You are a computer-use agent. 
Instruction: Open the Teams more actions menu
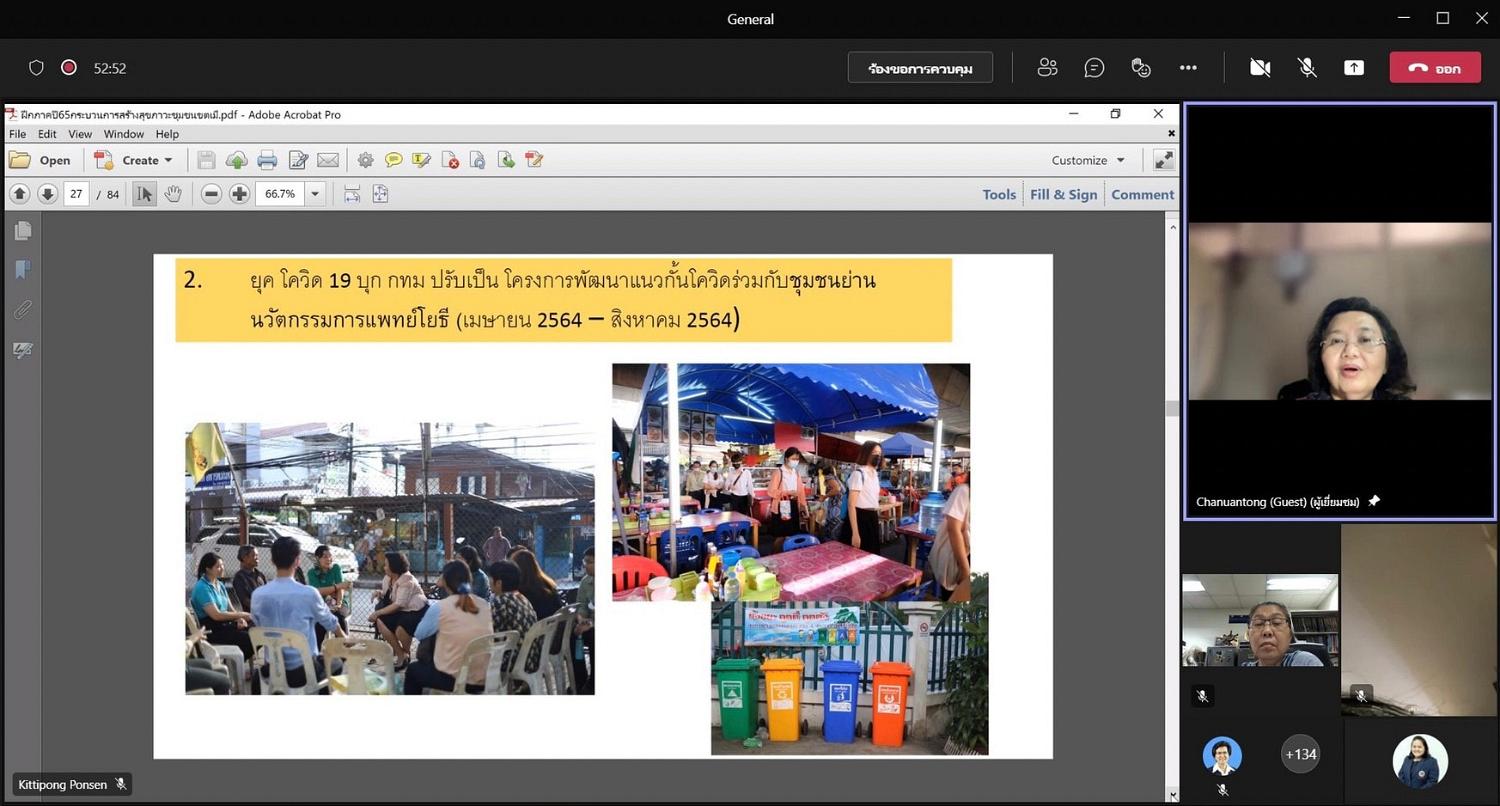click(x=1188, y=68)
